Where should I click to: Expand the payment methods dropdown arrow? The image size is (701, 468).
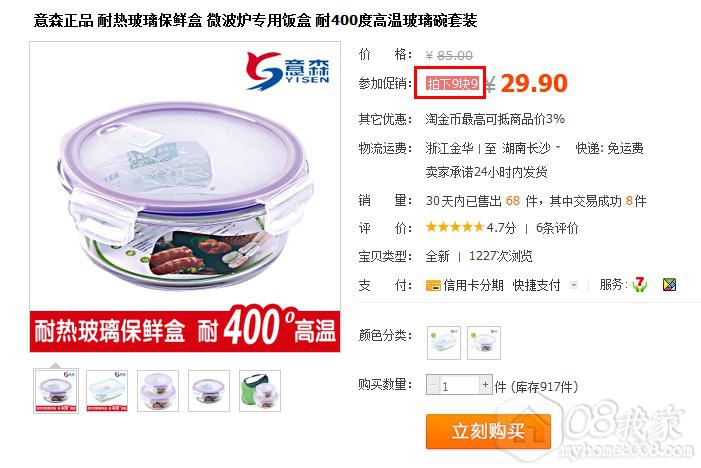(574, 285)
